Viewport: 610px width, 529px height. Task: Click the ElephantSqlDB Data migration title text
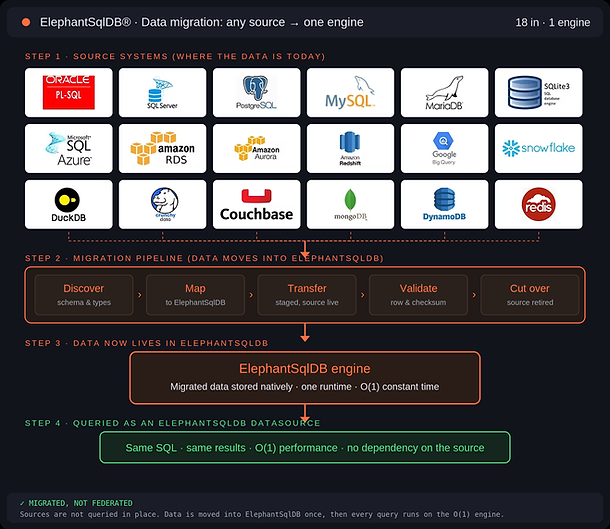[202, 22]
